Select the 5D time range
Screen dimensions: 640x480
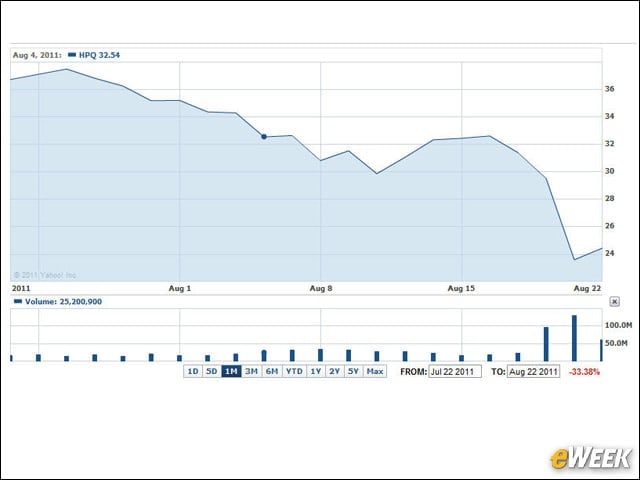211,371
